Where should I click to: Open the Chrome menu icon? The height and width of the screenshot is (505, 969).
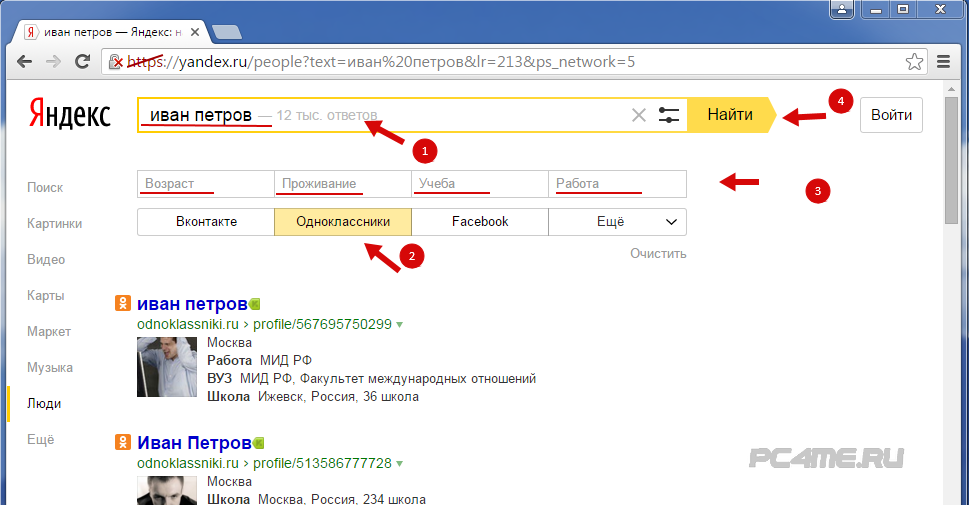point(941,62)
